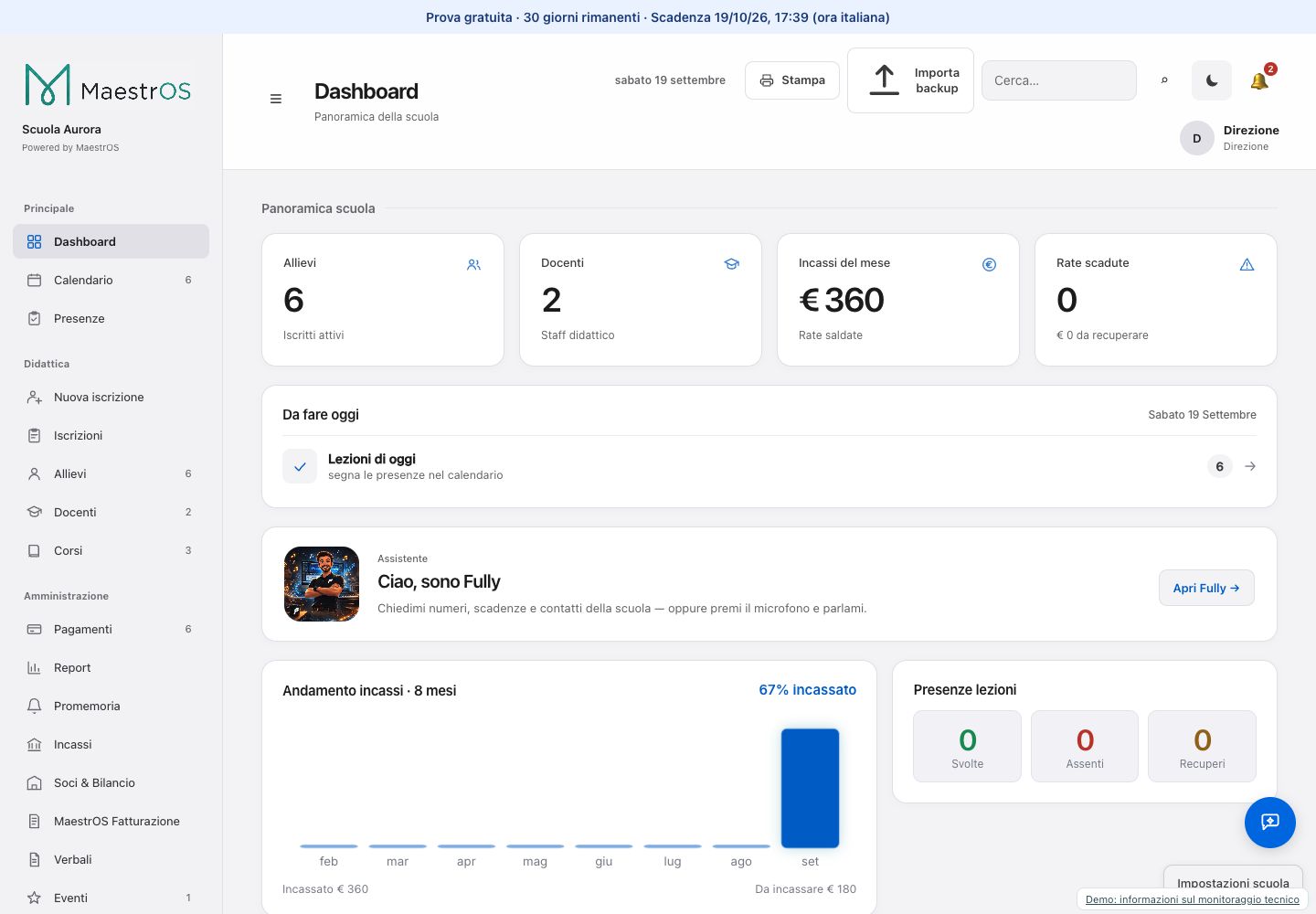Click "sabato 19 settembre" header date
1316x914 pixels.
670,80
